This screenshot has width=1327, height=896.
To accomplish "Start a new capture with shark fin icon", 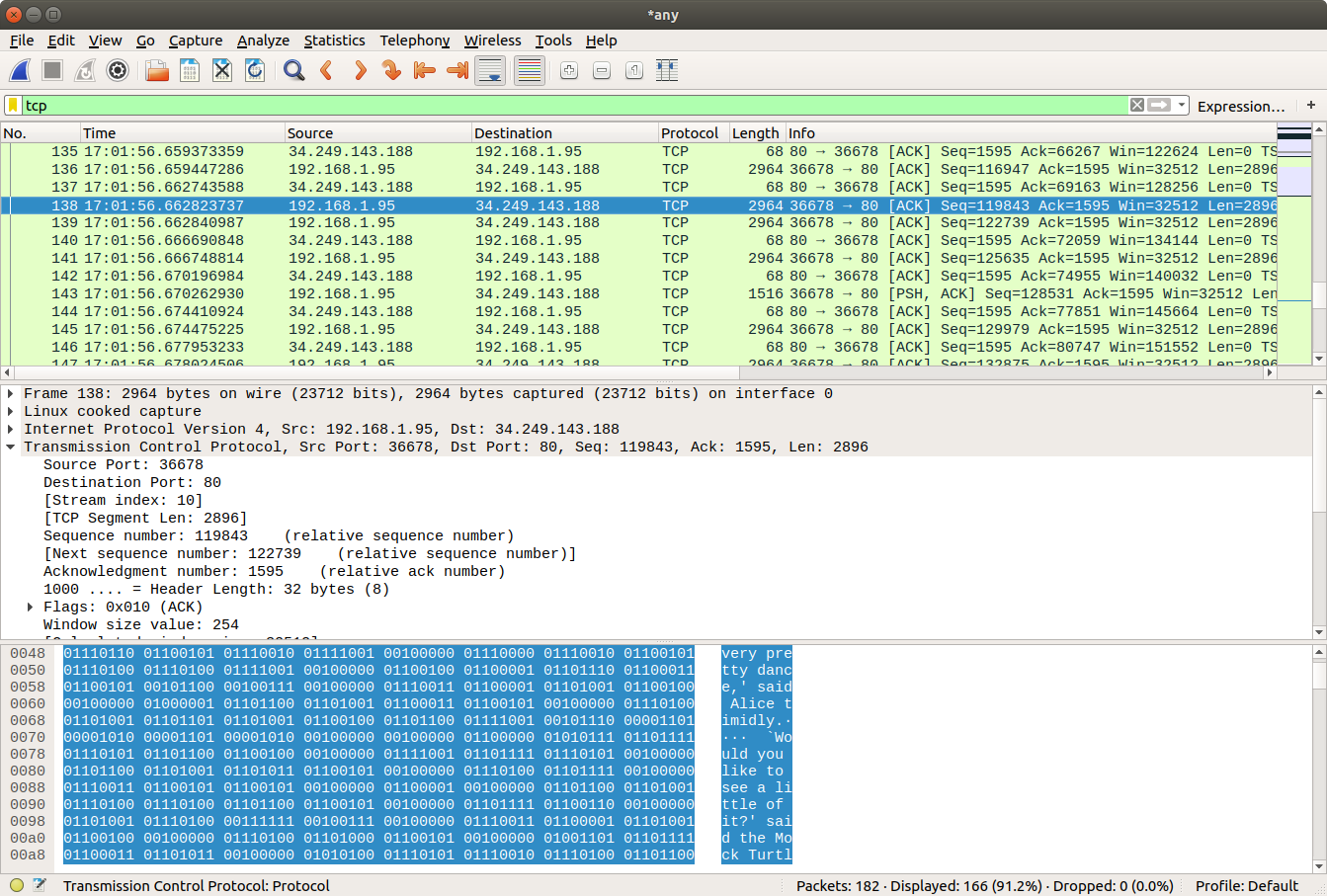I will [x=20, y=70].
